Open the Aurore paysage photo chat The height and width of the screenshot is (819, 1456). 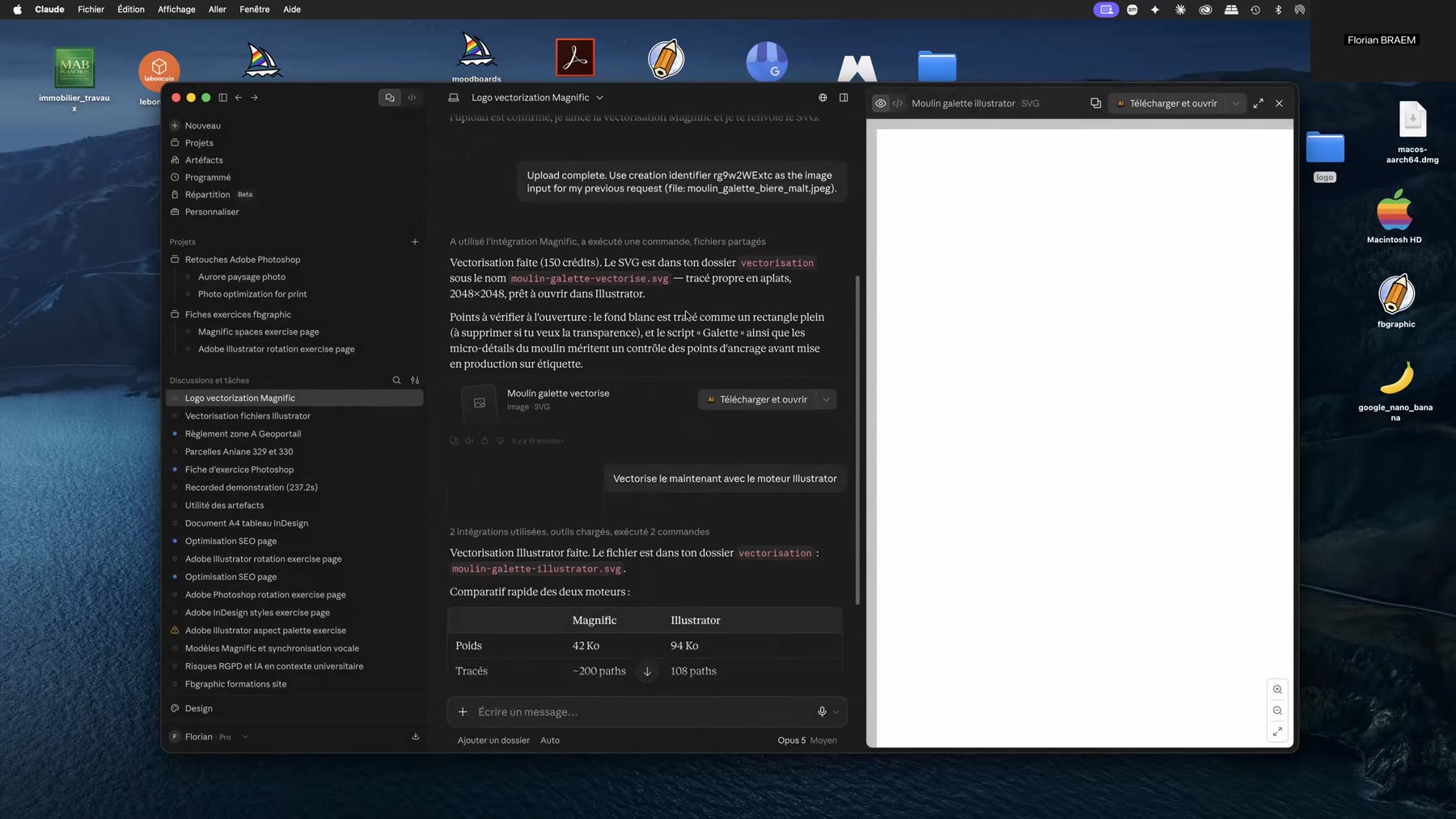click(x=242, y=277)
